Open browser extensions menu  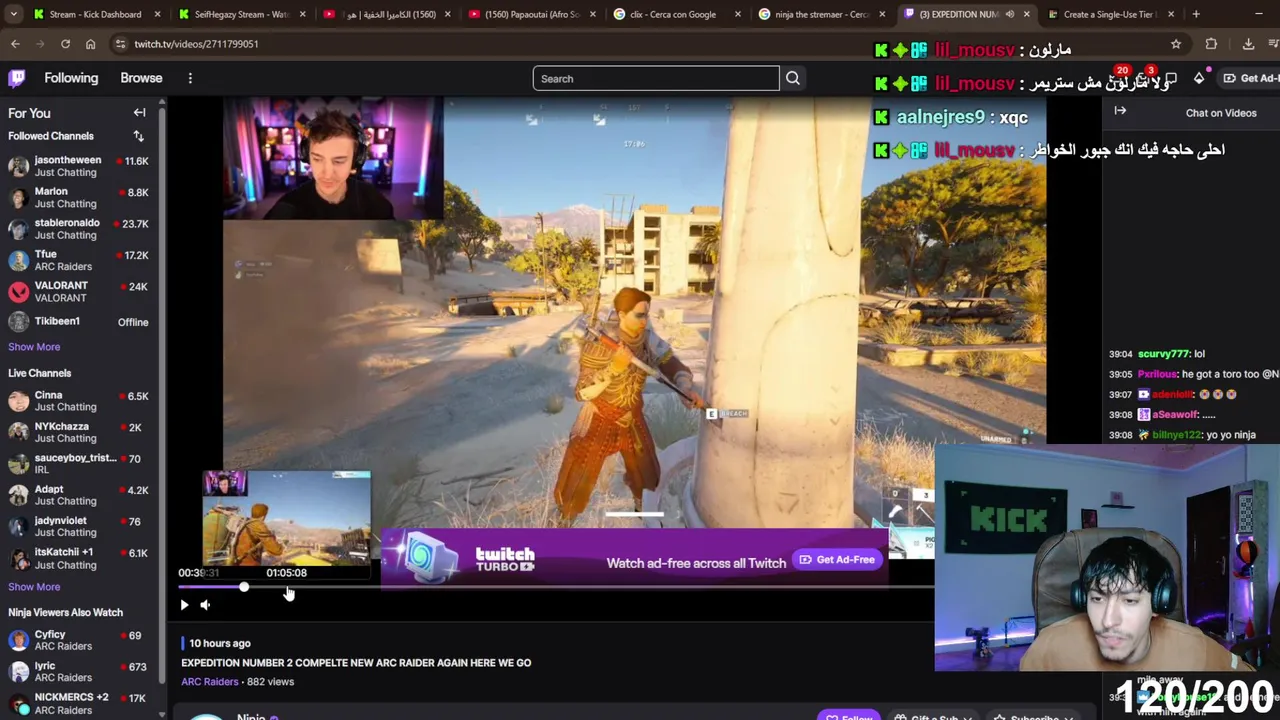[1211, 44]
